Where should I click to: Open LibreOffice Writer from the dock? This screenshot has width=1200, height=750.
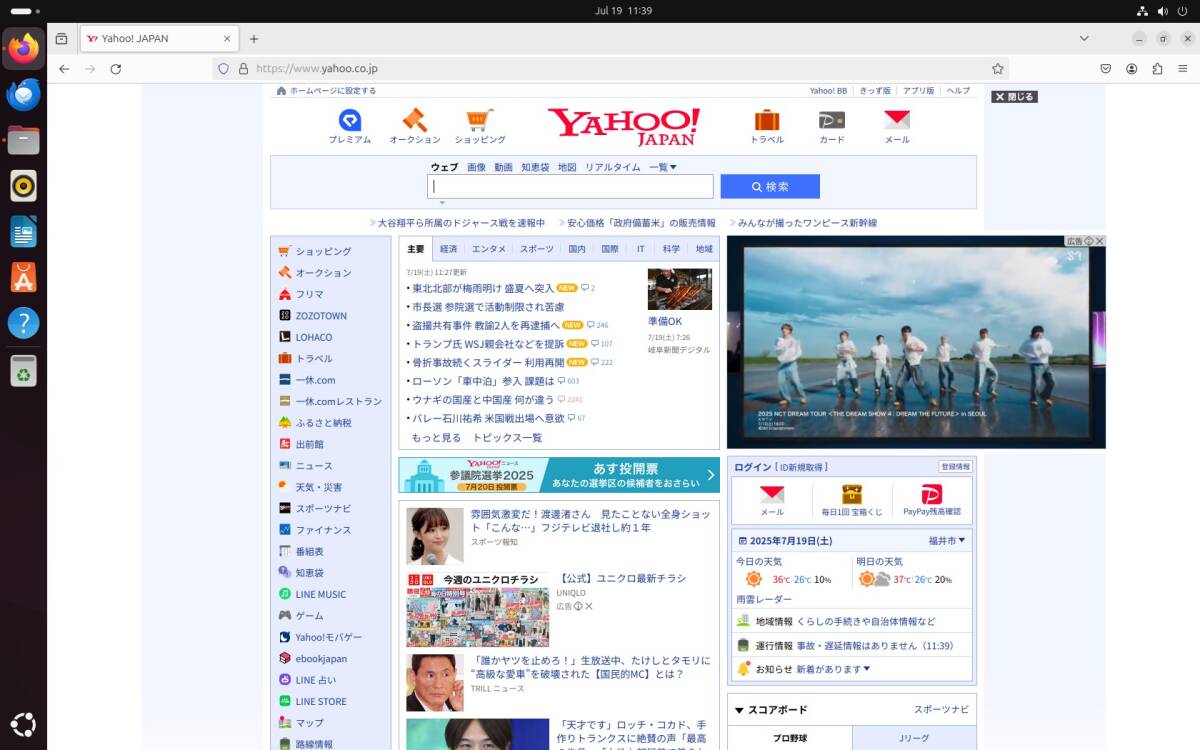point(23,231)
